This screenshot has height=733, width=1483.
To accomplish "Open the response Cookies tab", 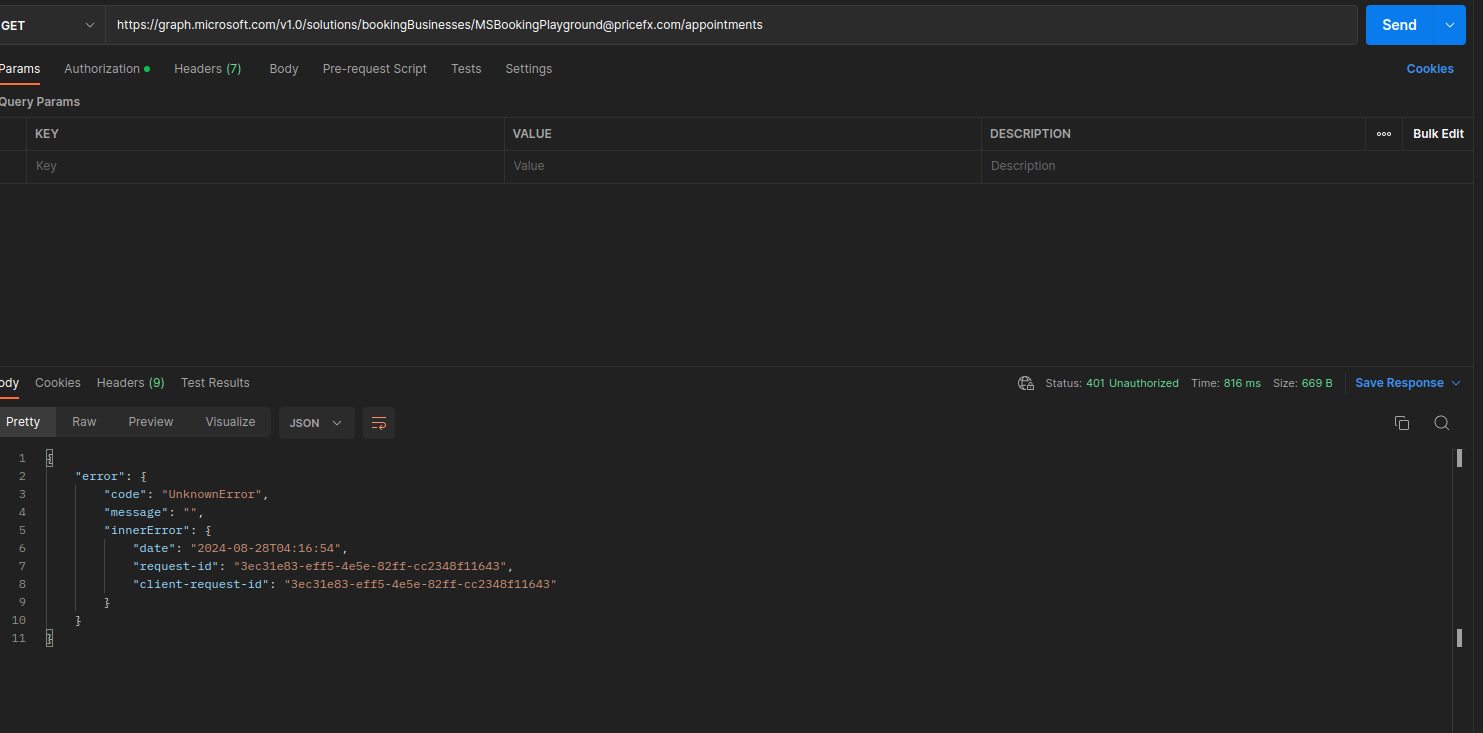I will 58,383.
